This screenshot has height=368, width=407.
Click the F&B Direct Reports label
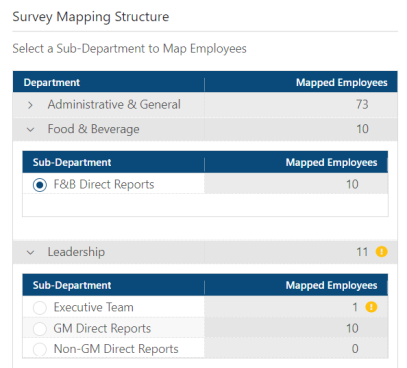tap(104, 184)
